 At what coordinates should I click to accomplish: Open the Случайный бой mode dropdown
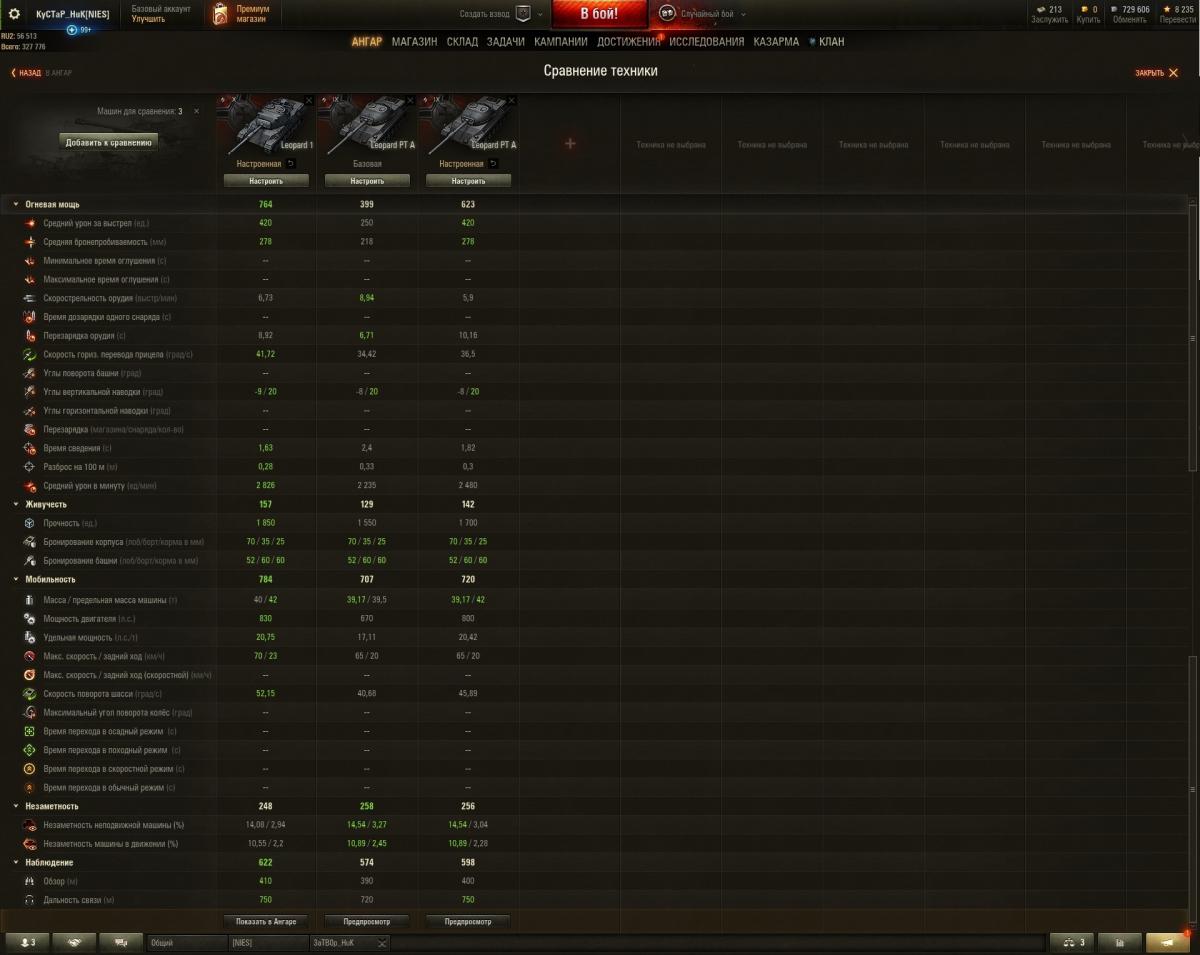pos(741,14)
